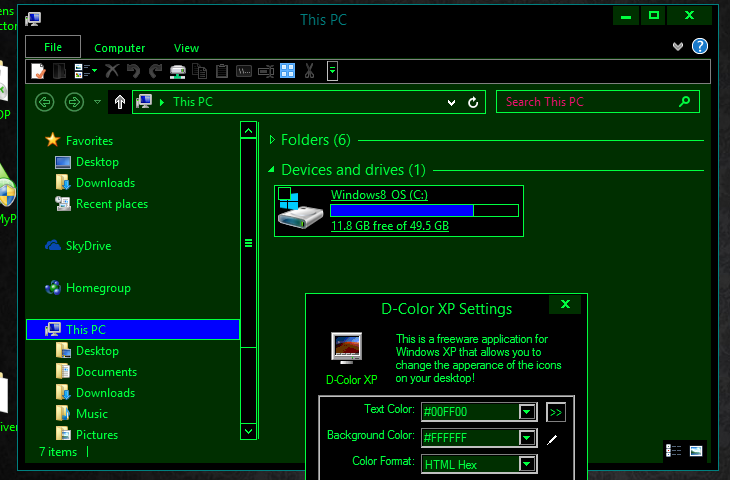Click the Copy icon in toolbar
The width and height of the screenshot is (730, 480).
tap(200, 71)
